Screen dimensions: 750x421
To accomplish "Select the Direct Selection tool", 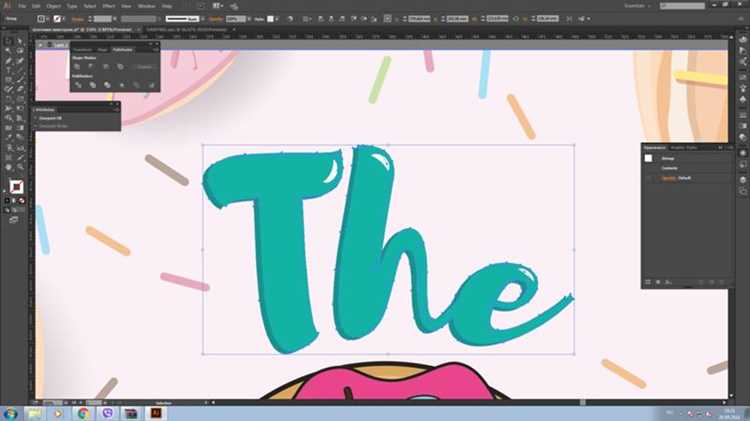I will pyautogui.click(x=20, y=42).
